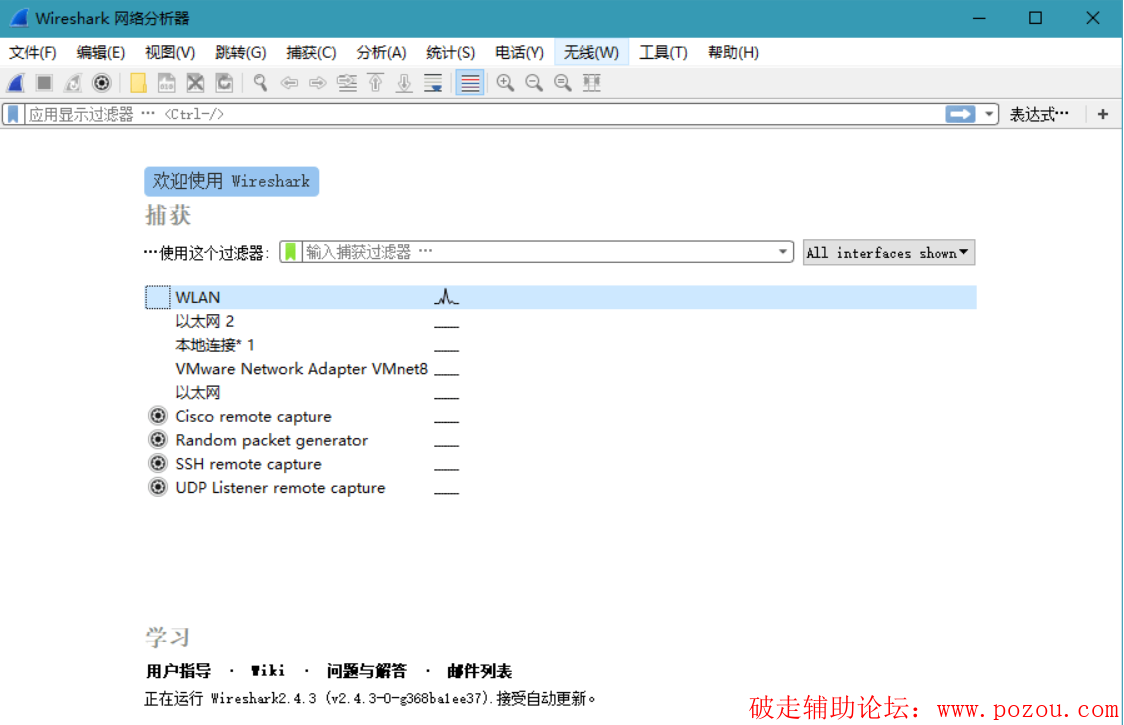Reload the capture file from the toolbar
The width and height of the screenshot is (1124, 725).
point(224,83)
